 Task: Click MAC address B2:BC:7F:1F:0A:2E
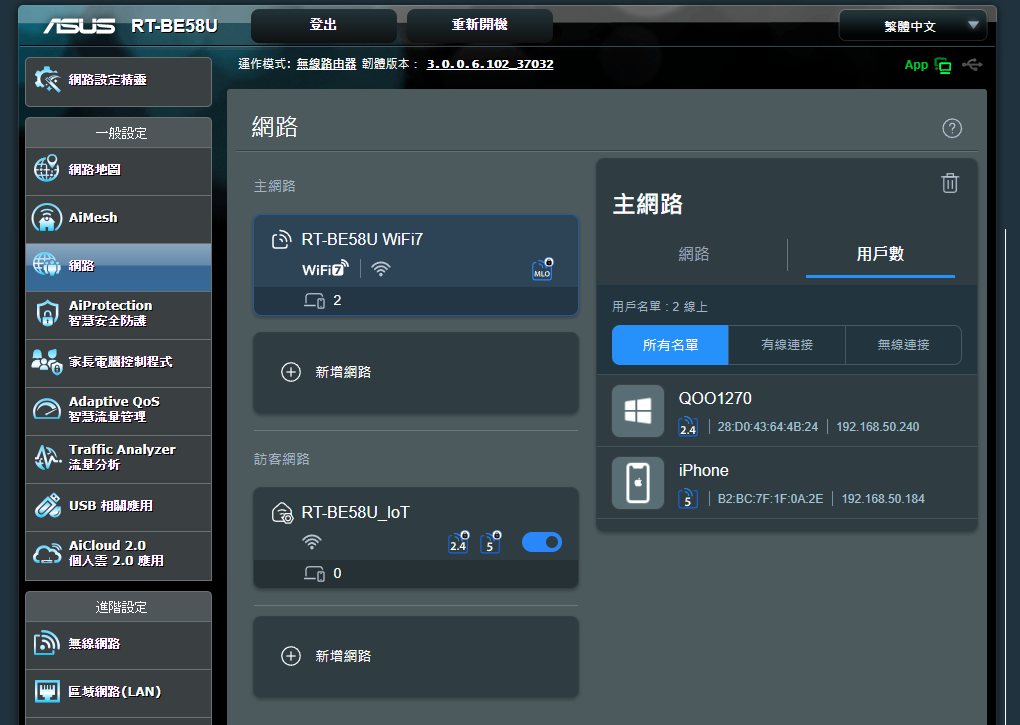click(770, 499)
